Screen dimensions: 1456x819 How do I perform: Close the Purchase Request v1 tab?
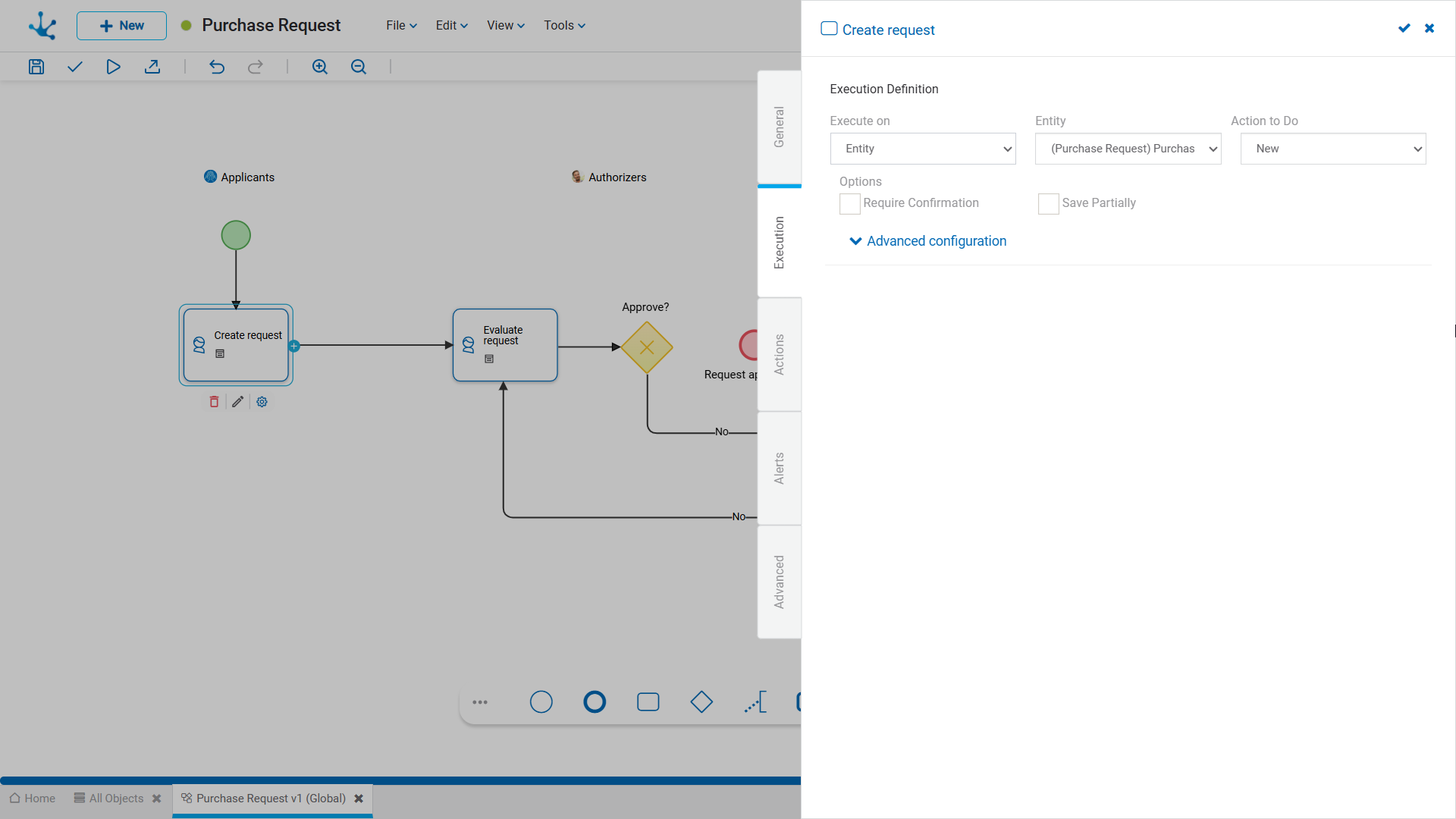point(359,799)
